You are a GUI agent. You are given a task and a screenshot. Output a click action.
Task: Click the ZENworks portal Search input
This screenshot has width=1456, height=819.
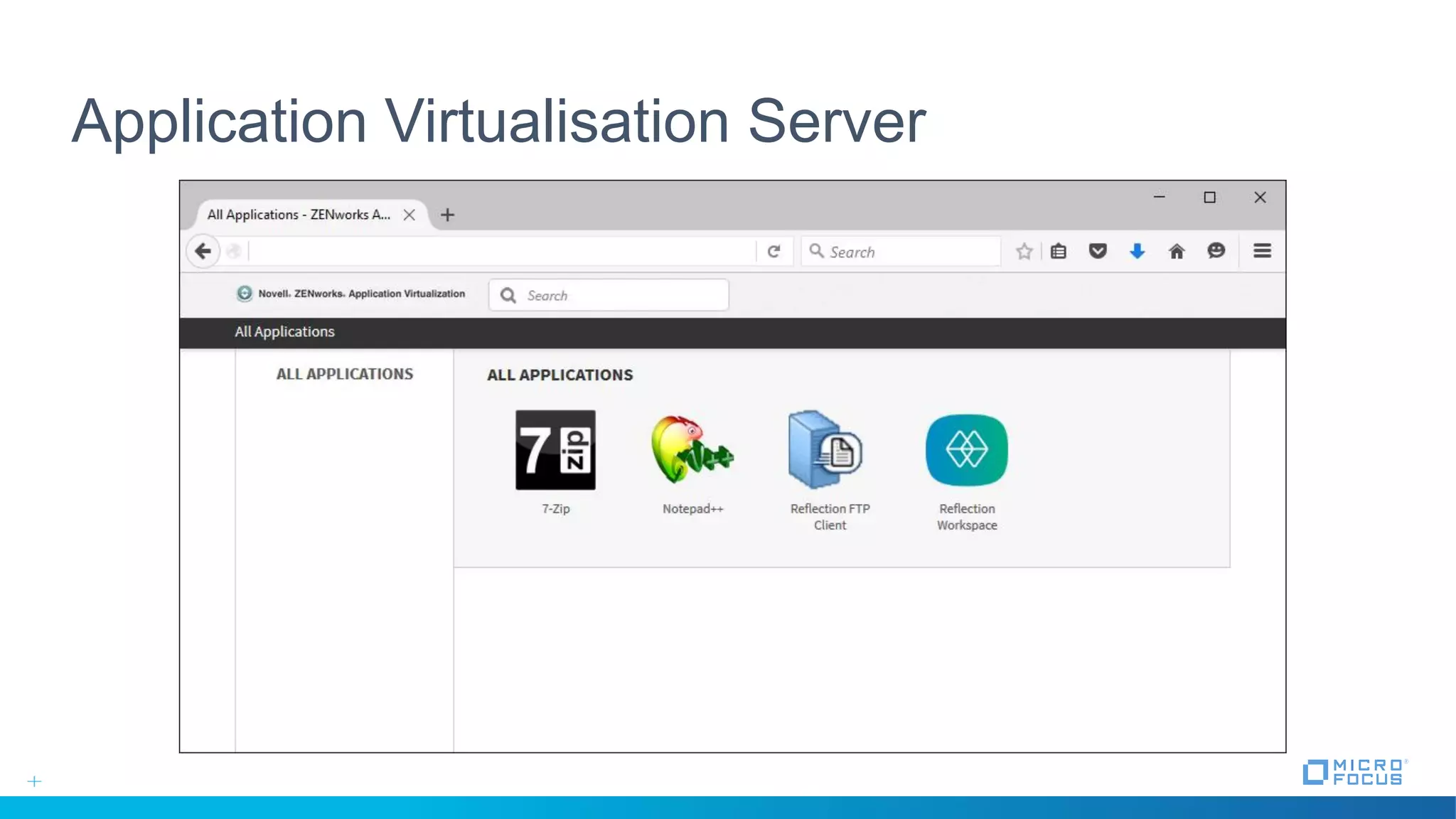(609, 295)
